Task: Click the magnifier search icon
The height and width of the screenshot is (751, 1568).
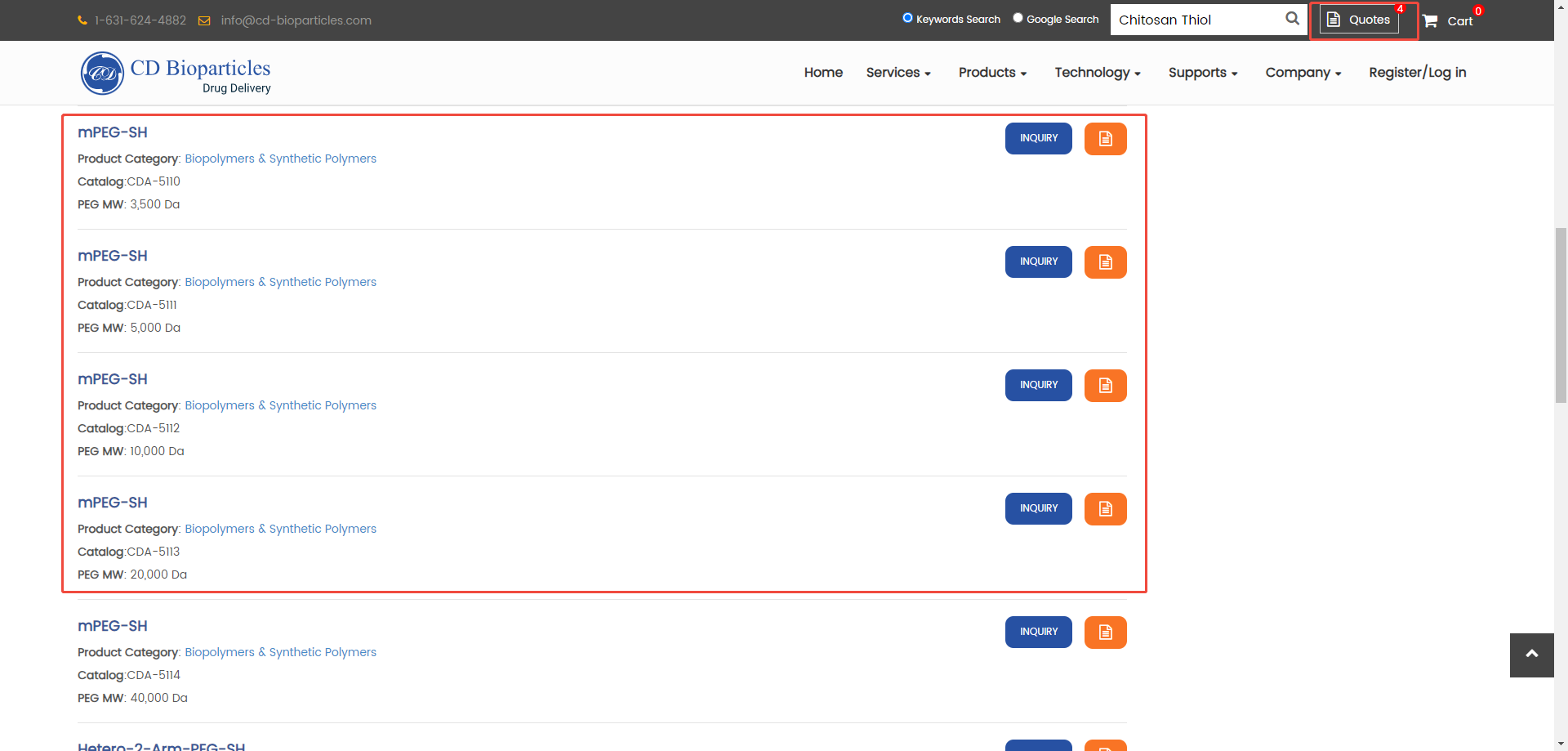Action: 1292,19
